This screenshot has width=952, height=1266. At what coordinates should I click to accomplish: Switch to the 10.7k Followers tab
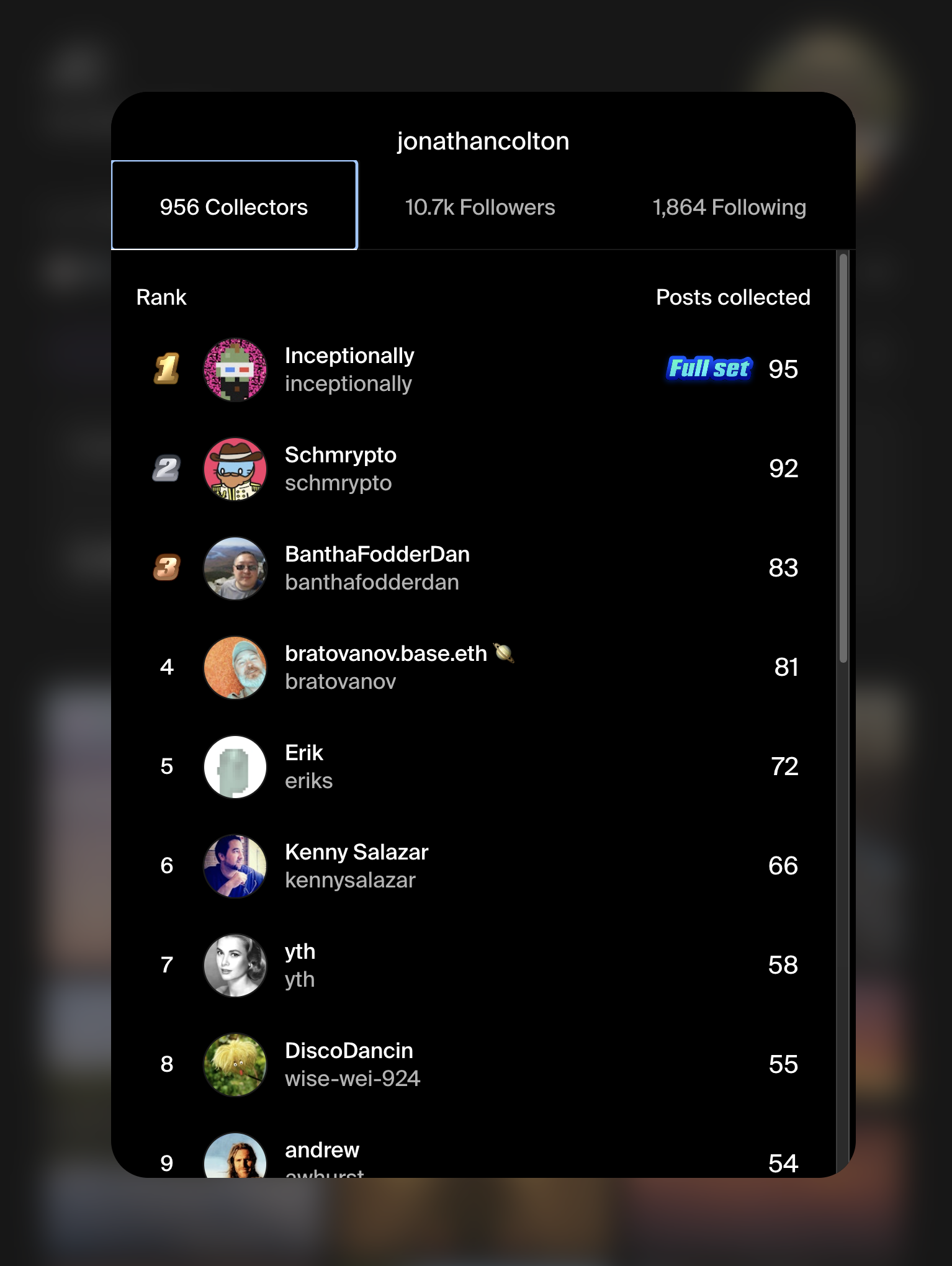(480, 207)
